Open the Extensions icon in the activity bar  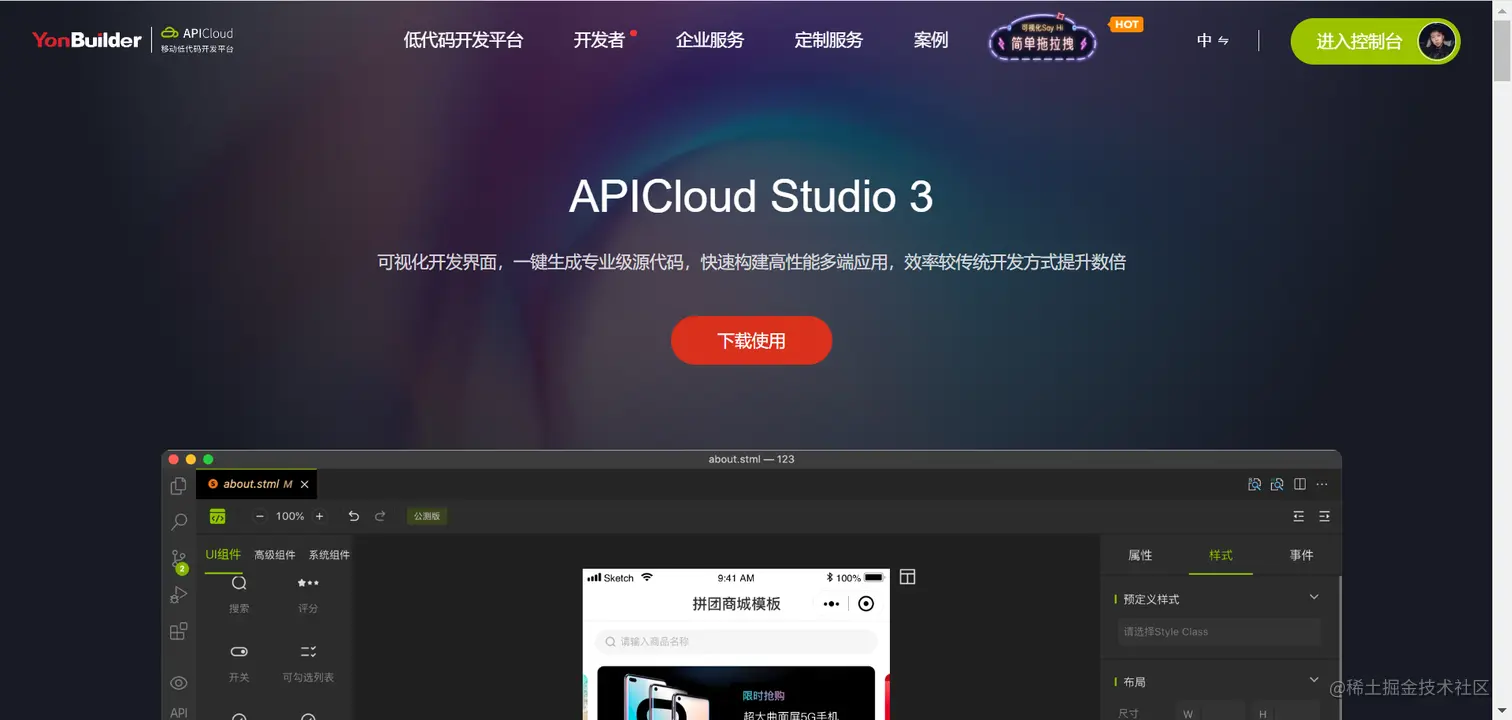pyautogui.click(x=178, y=630)
